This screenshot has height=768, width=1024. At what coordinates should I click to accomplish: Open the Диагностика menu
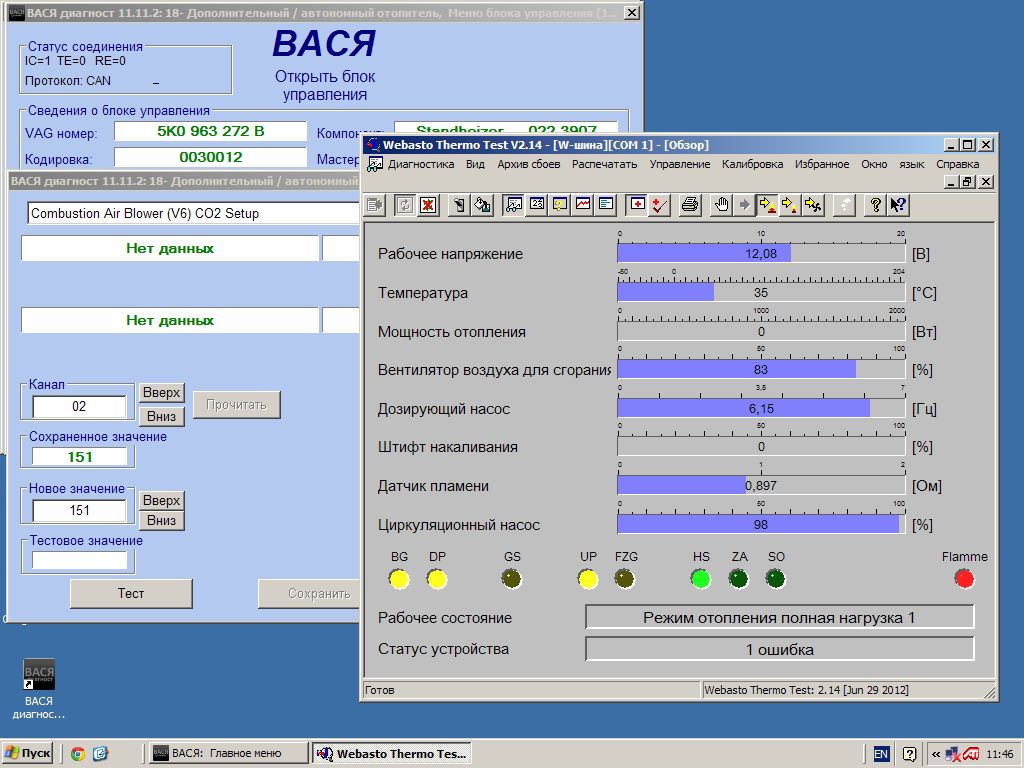[x=421, y=165]
